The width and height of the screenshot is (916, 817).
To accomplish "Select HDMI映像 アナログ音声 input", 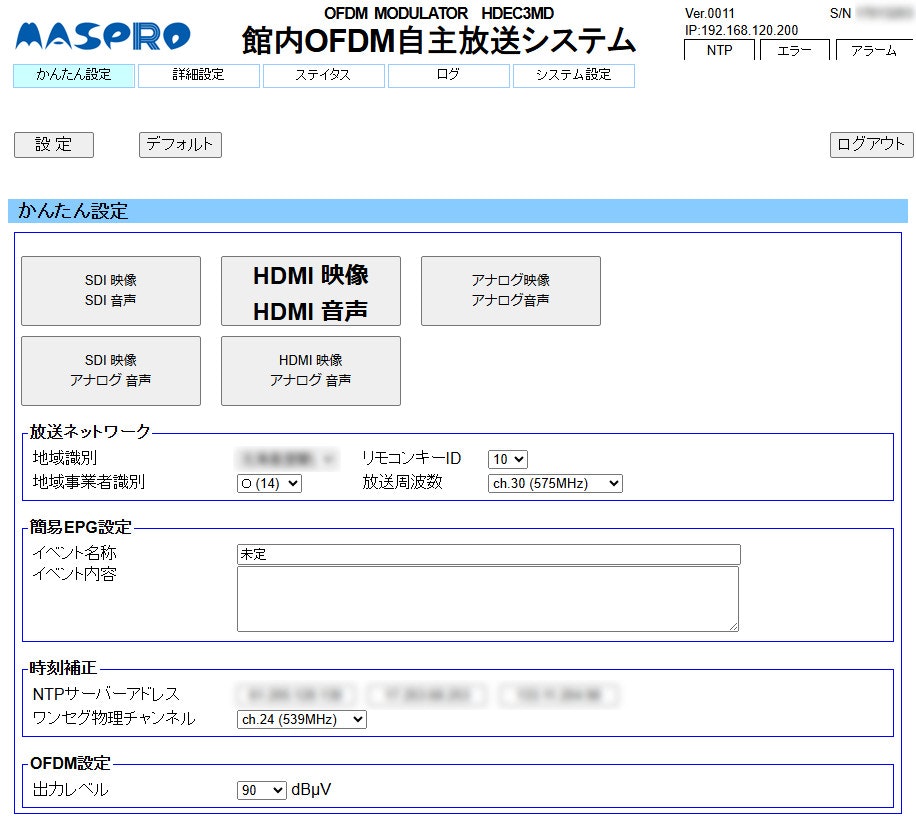I will point(311,371).
